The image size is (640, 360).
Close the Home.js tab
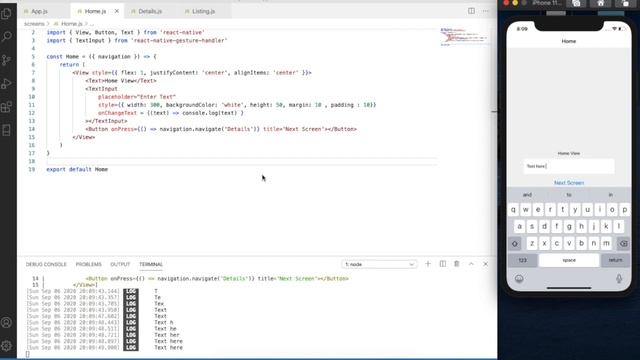117,11
